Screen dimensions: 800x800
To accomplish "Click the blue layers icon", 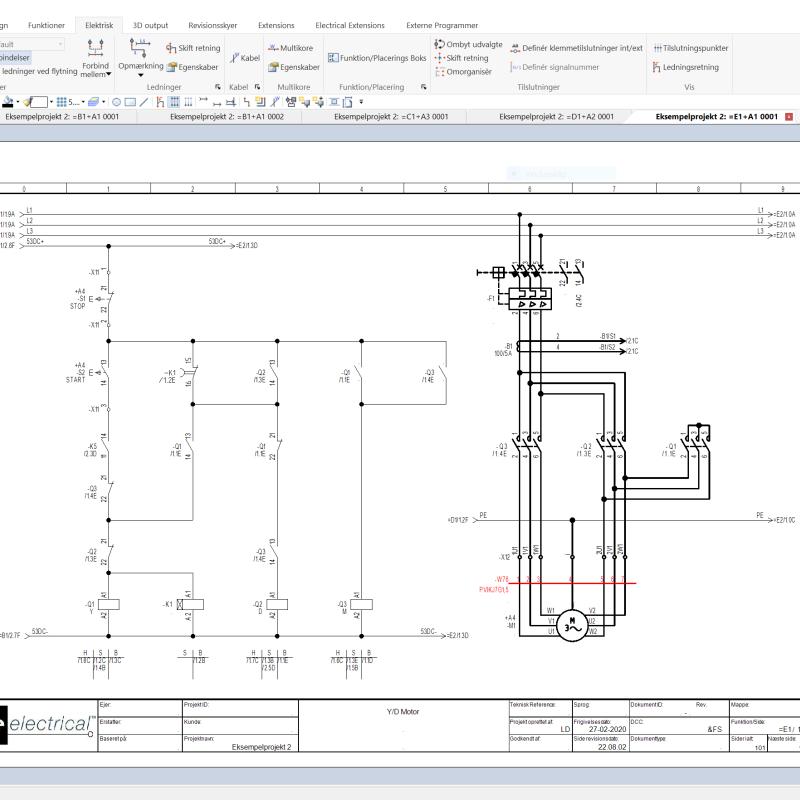I will (x=93, y=102).
